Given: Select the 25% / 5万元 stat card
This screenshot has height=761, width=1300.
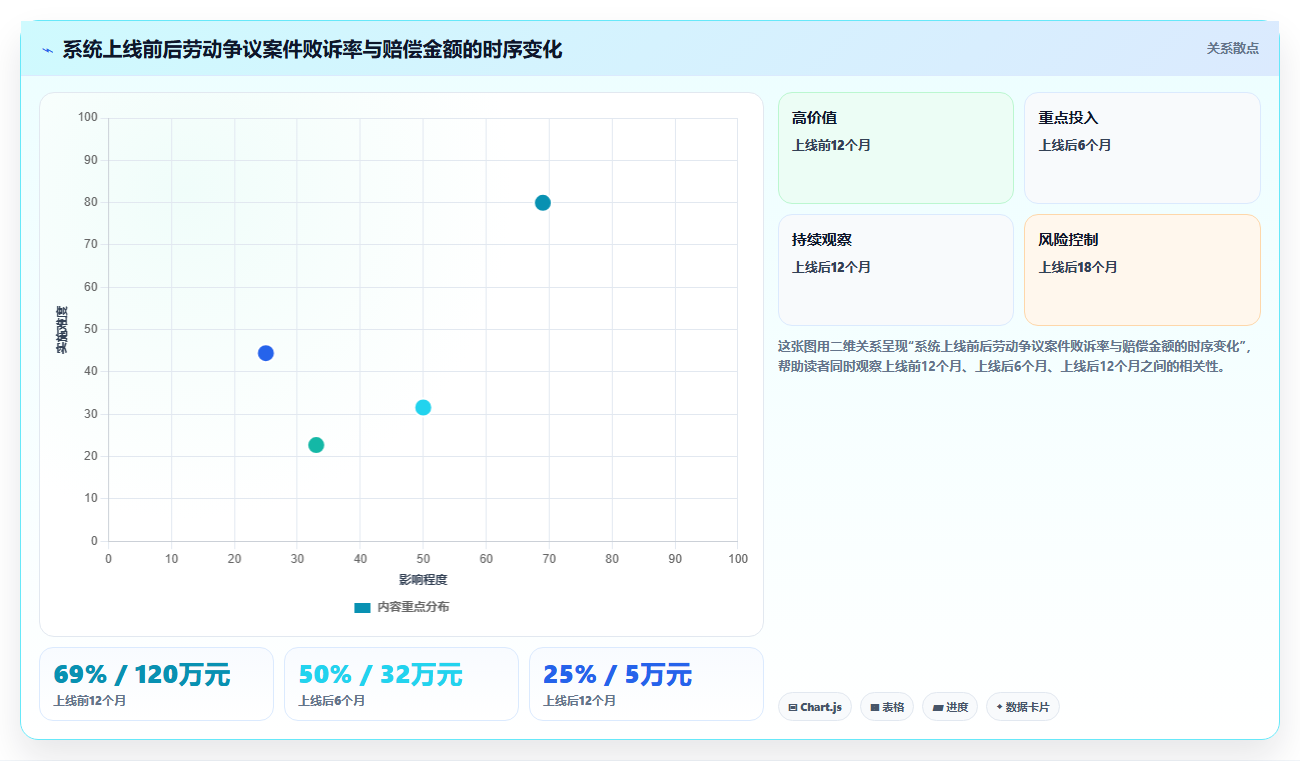Looking at the screenshot, I should (x=646, y=684).
